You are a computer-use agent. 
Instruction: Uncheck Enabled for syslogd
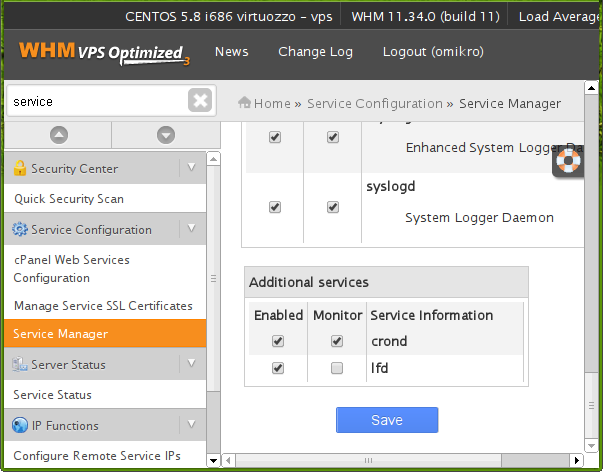(x=275, y=207)
